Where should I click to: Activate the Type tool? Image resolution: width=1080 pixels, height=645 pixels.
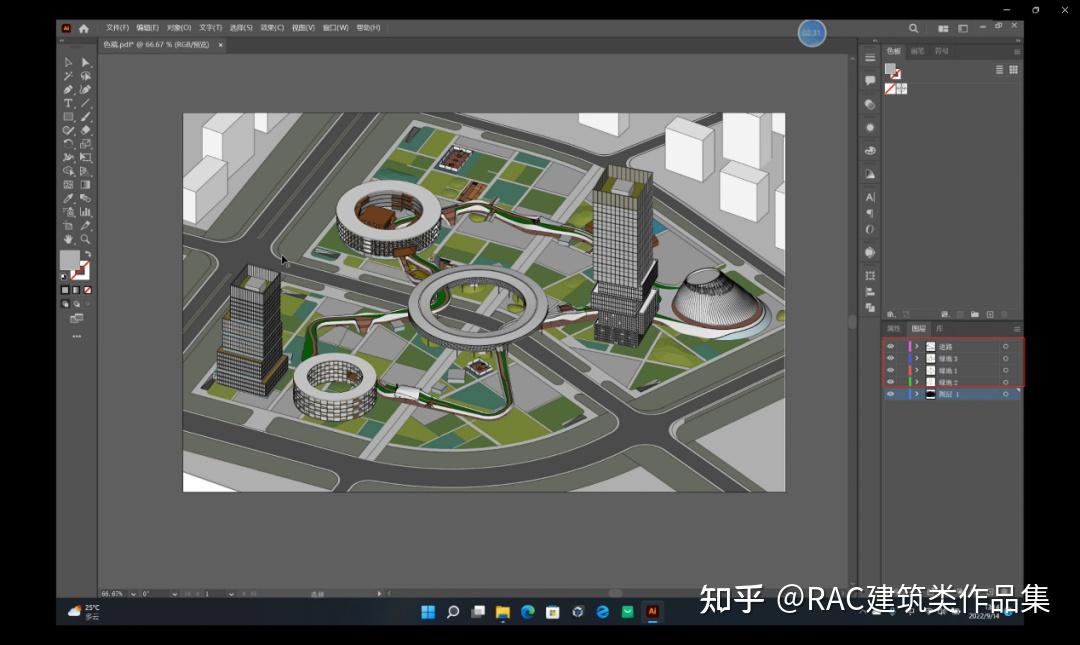(x=68, y=103)
